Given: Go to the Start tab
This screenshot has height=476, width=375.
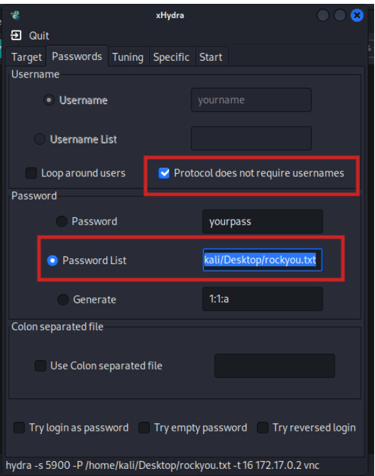Looking at the screenshot, I should click(x=211, y=57).
